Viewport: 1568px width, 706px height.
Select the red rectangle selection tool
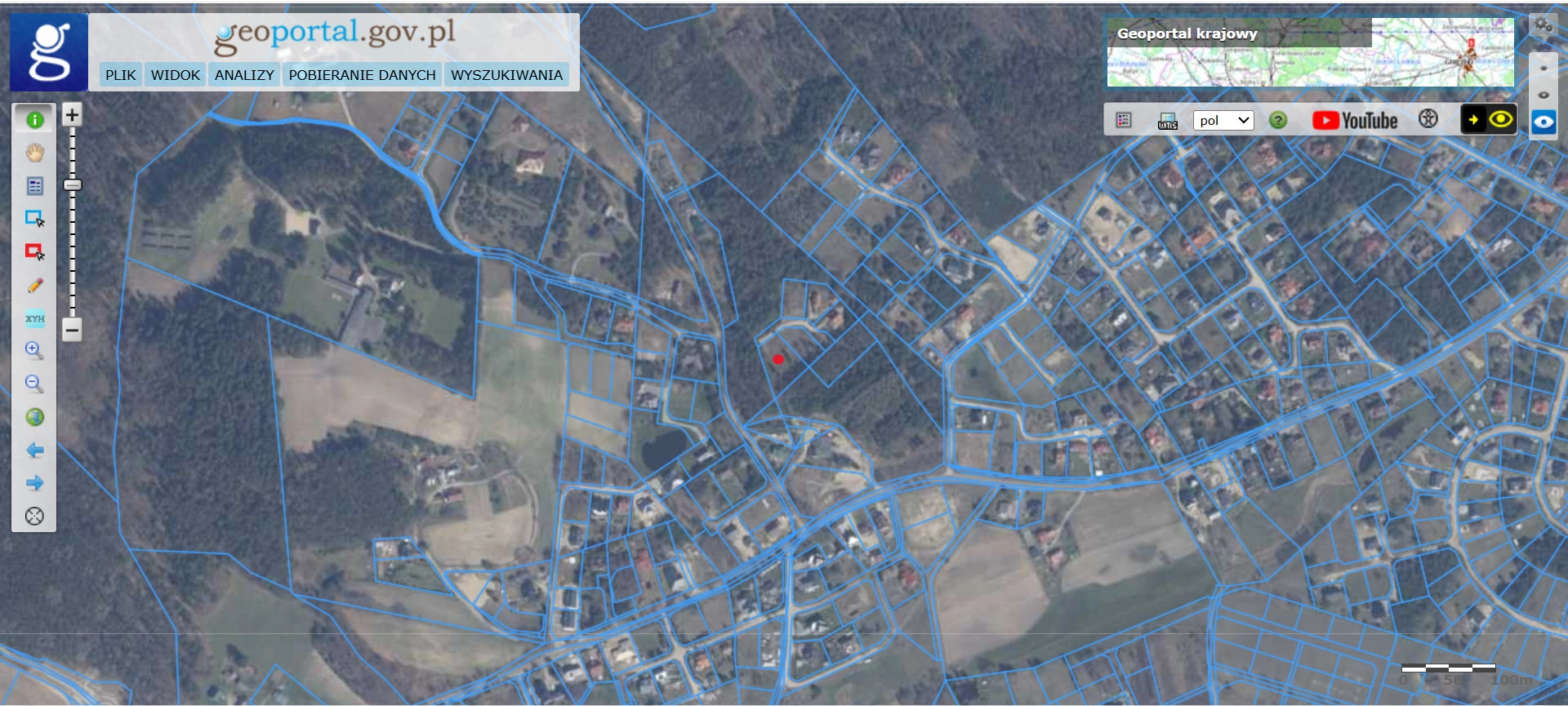34,252
